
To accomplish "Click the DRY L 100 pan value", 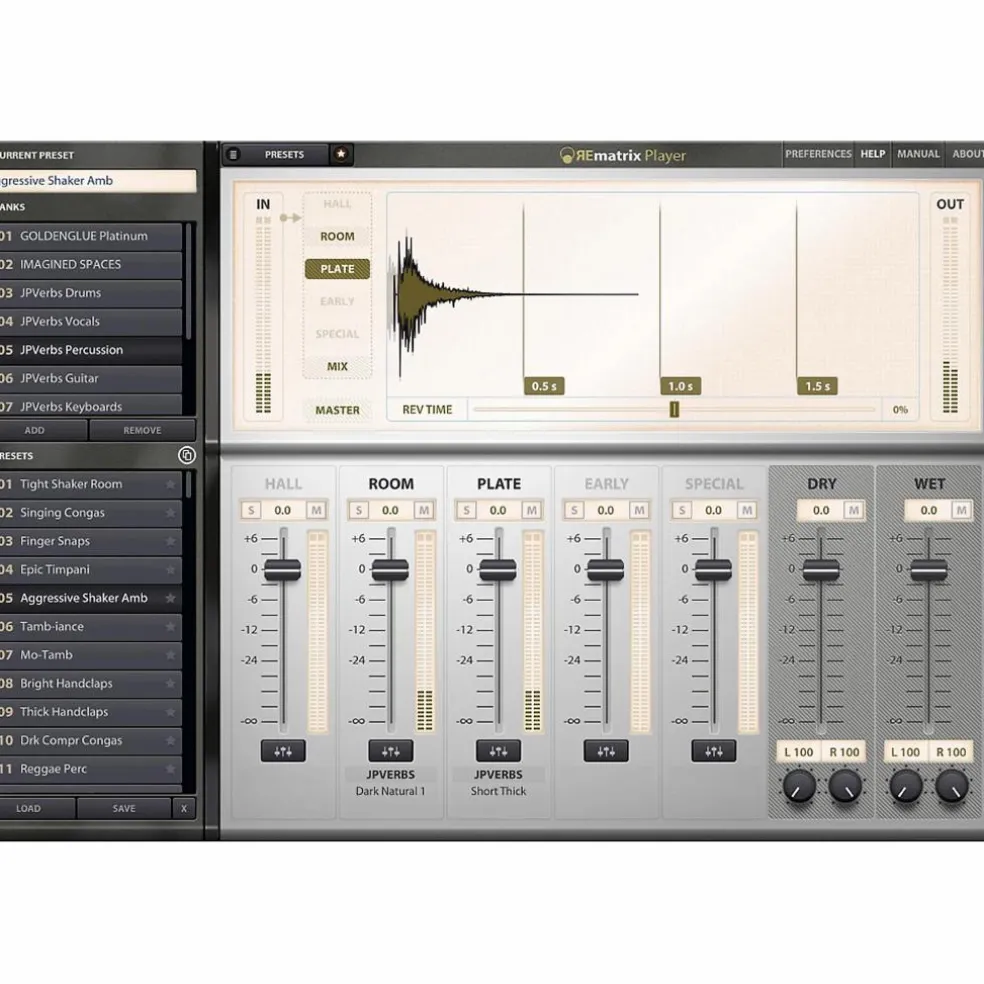I will (x=799, y=752).
